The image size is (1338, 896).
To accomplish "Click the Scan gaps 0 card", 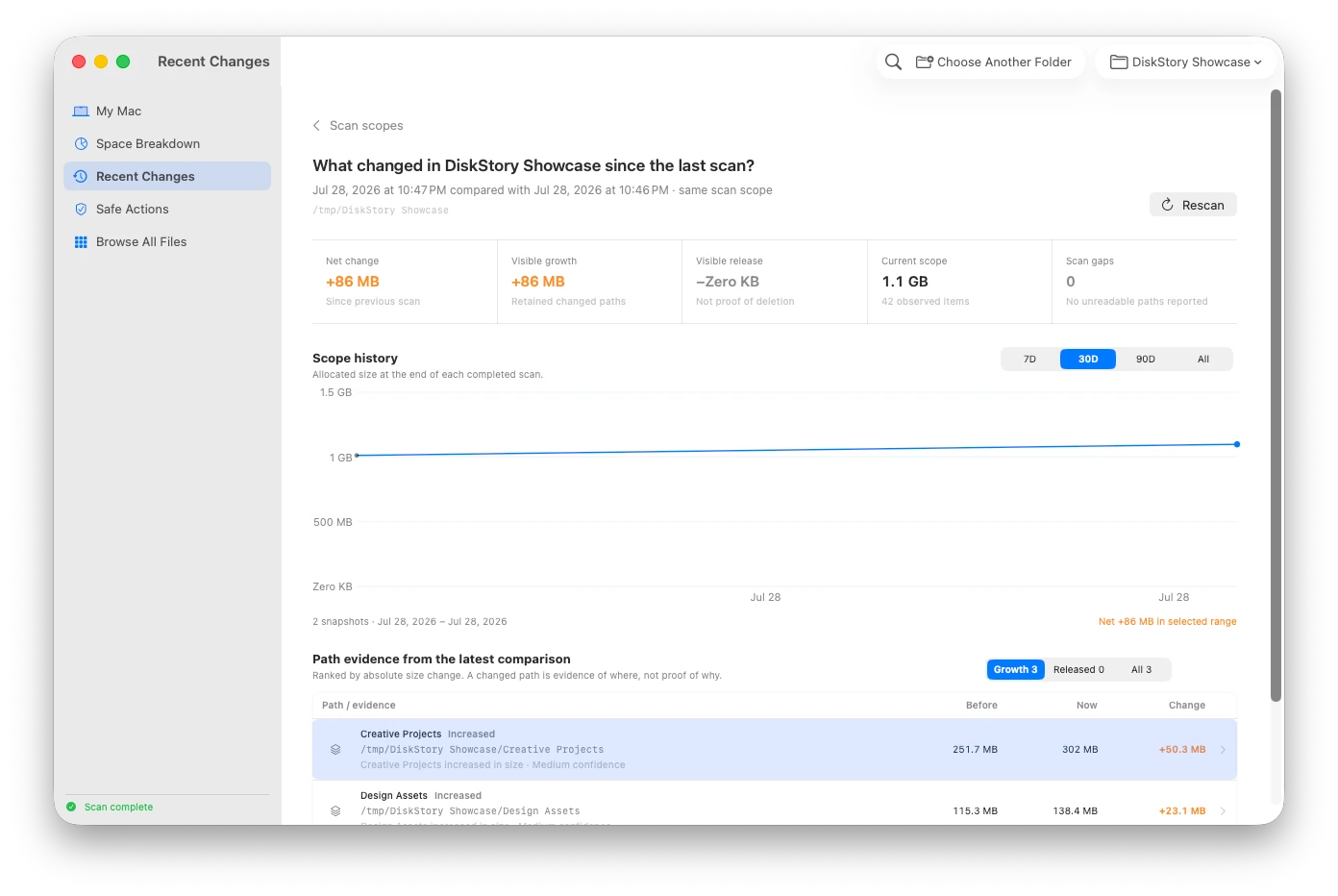I will click(1145, 282).
